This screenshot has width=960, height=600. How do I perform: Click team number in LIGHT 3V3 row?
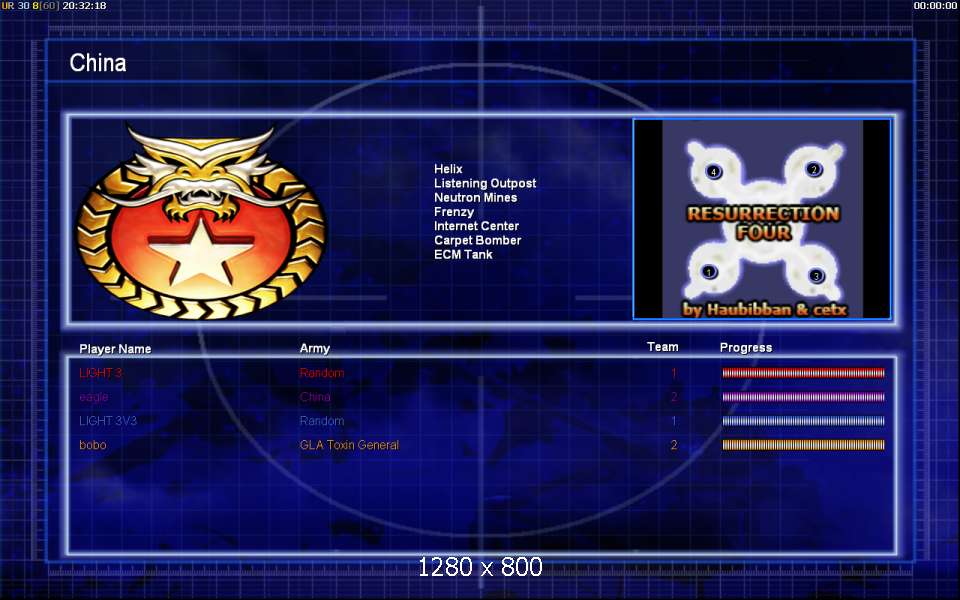[x=673, y=421]
